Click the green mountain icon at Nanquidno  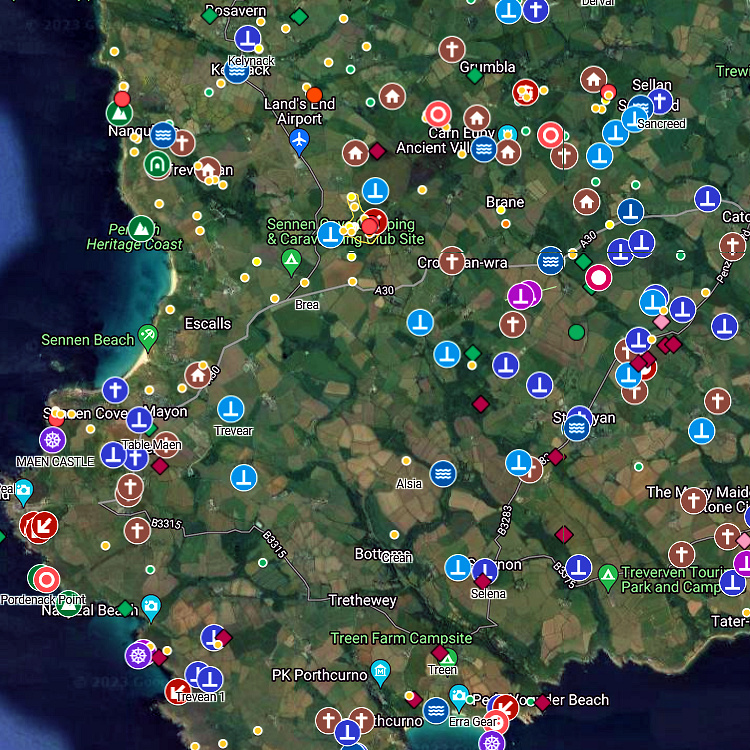(119, 113)
